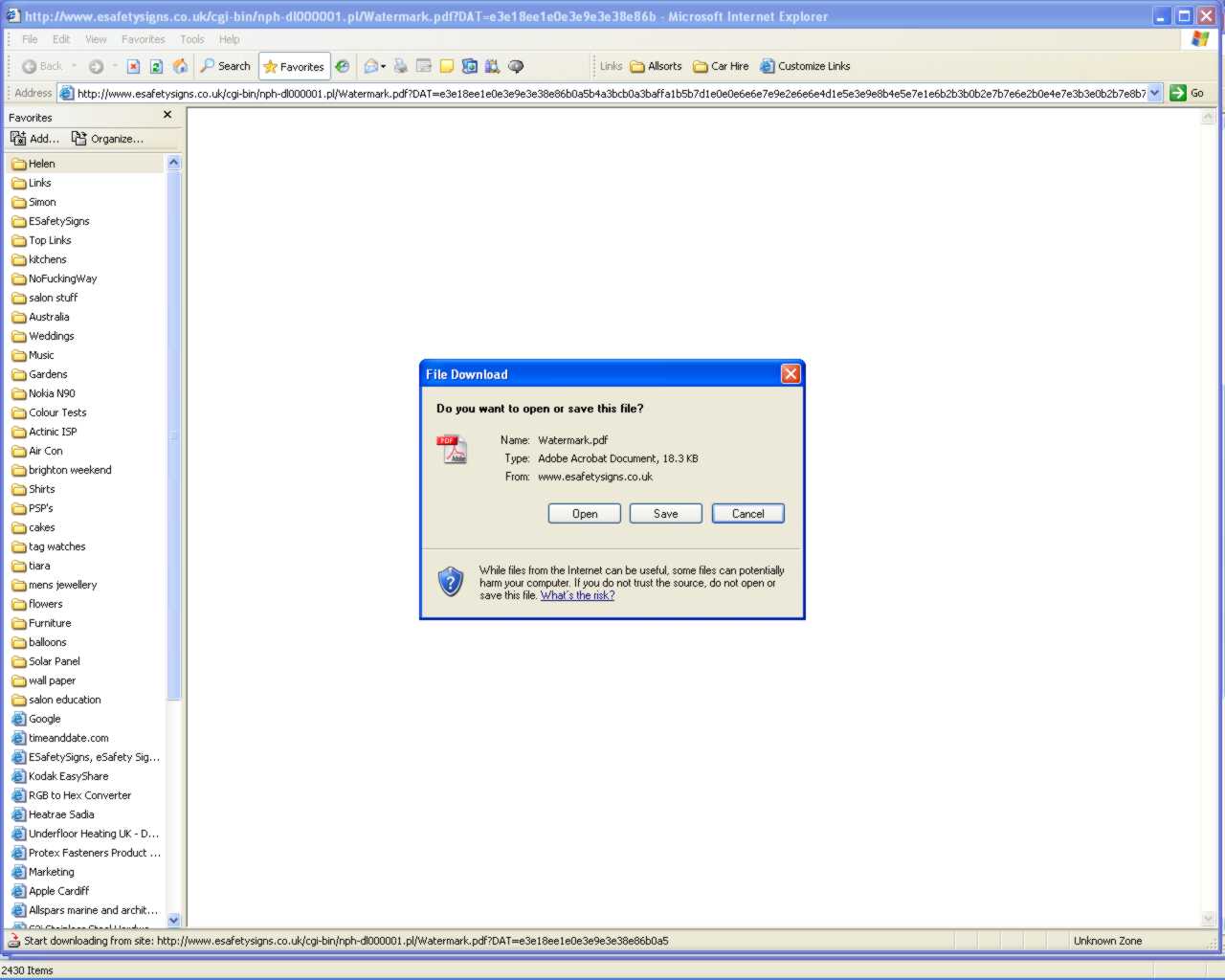1225x980 pixels.
Task: Close the Favorites side panel
Action: point(167,115)
